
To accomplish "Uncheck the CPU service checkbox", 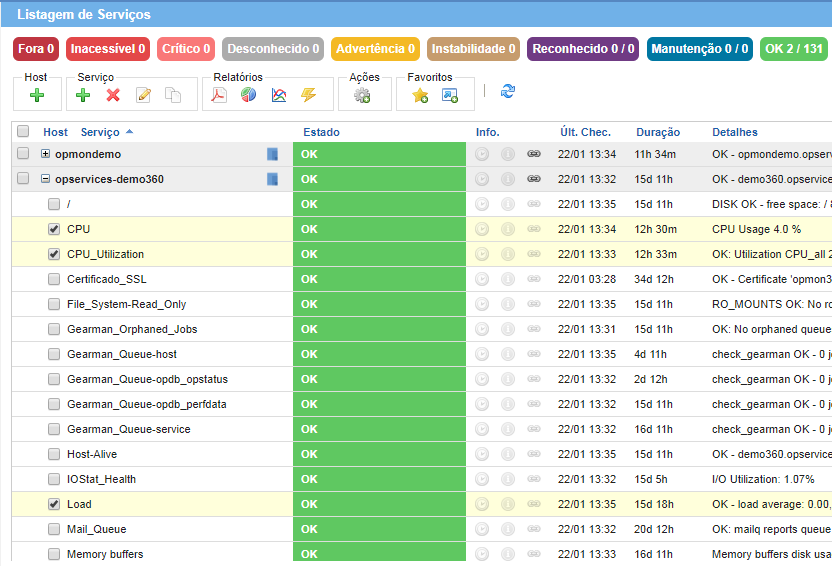I will click(x=54, y=229).
